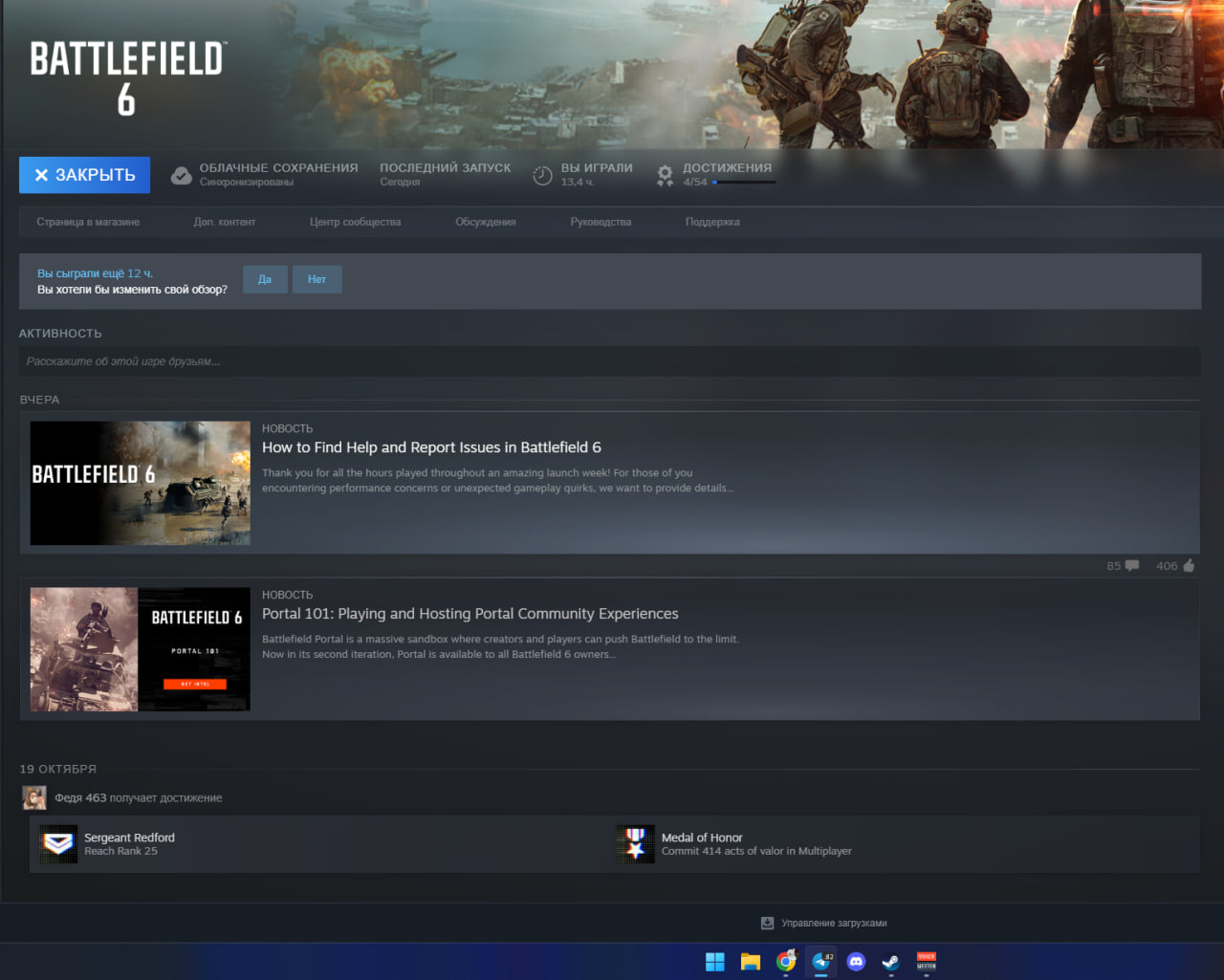Image resolution: width=1224 pixels, height=980 pixels.
Task: Click the achievements progress bar
Action: click(x=744, y=182)
